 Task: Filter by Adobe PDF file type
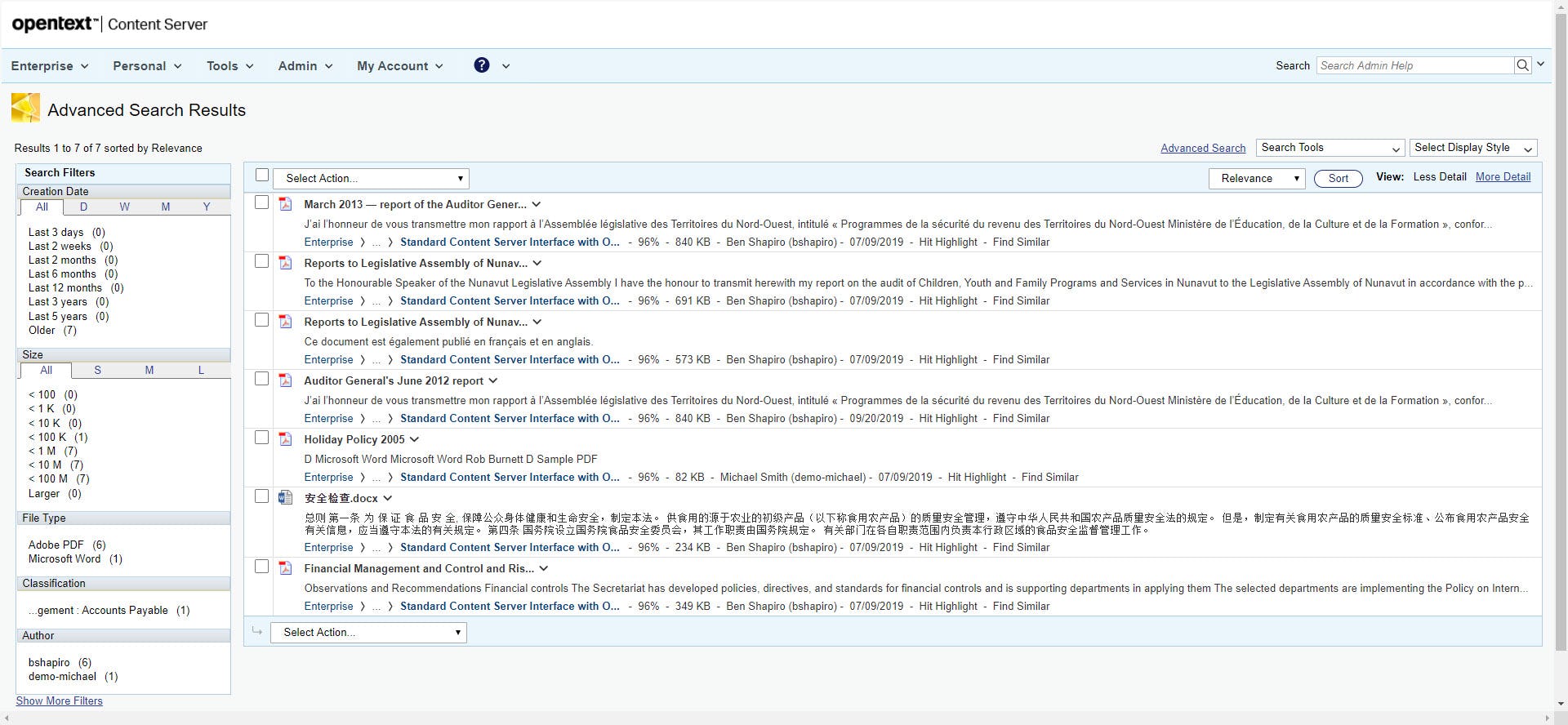(56, 545)
